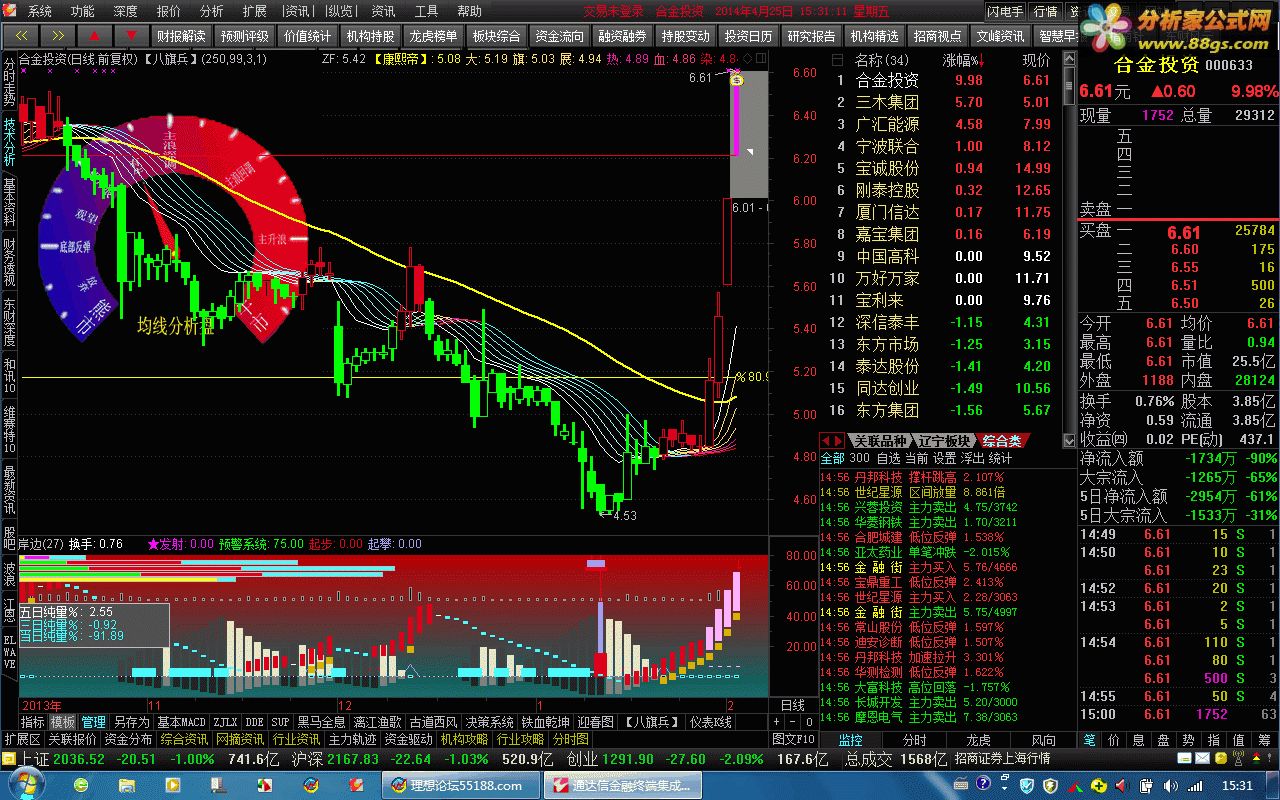
Task: Click the yellow icon left of 上证 index
Action: coord(9,760)
